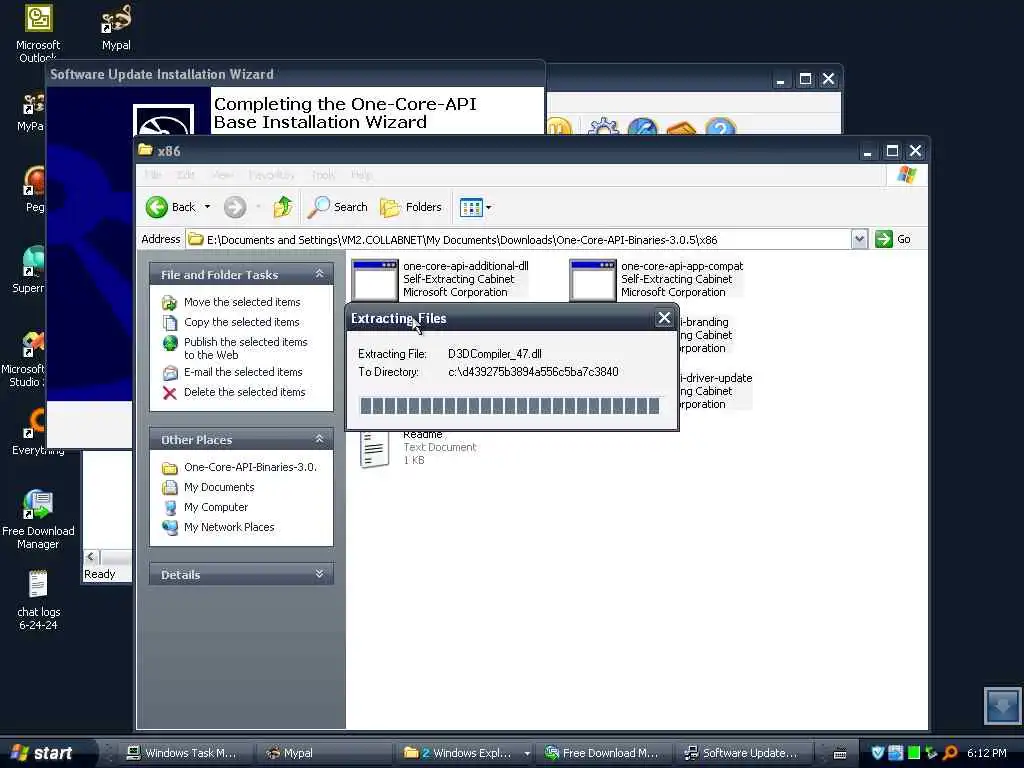Open the File menu in x86 window
Image resolution: width=1024 pixels, height=768 pixels.
pyautogui.click(x=153, y=175)
